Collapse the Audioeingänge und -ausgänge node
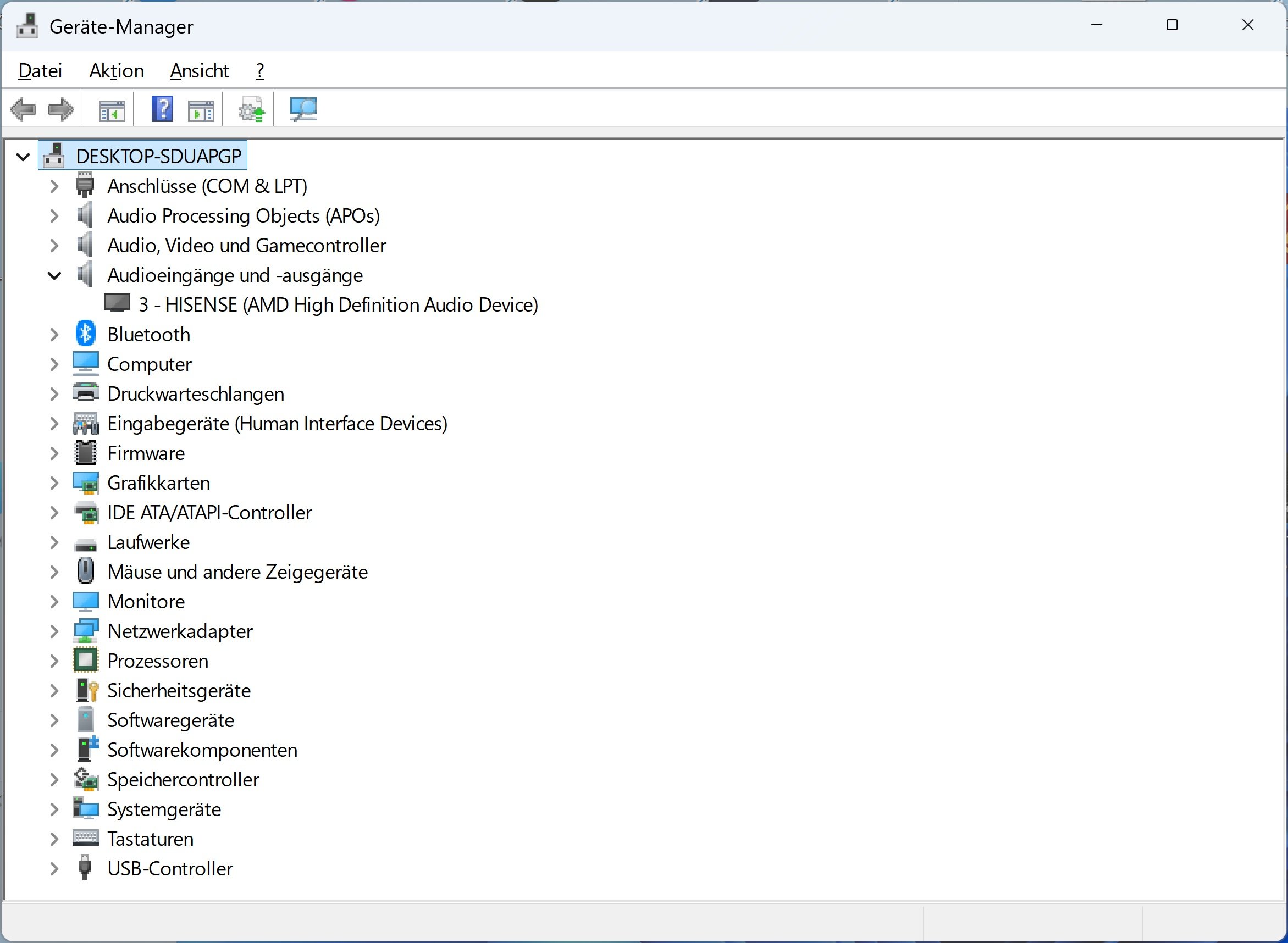1288x943 pixels. tap(54, 276)
